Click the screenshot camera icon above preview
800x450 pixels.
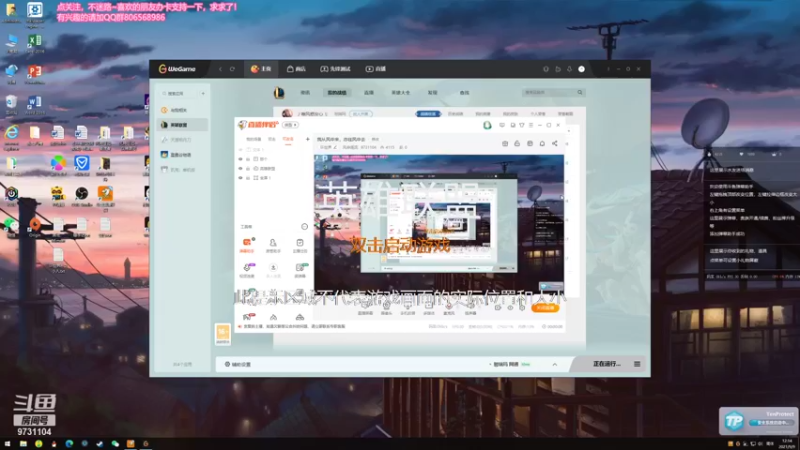[505, 143]
